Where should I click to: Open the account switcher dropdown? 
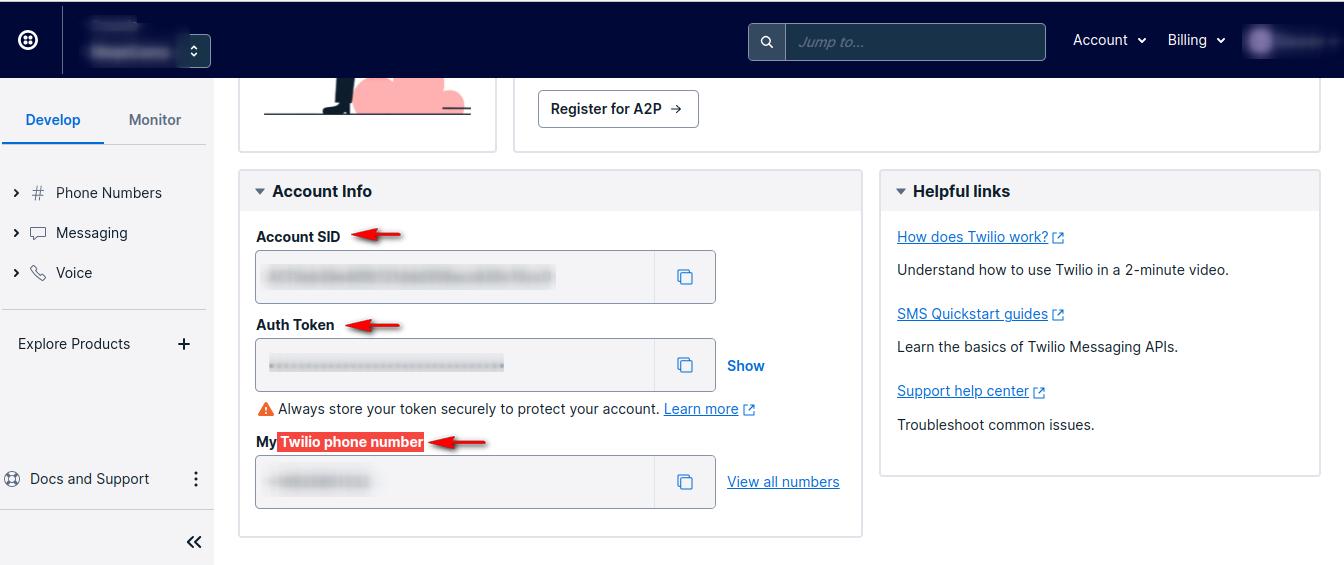194,51
